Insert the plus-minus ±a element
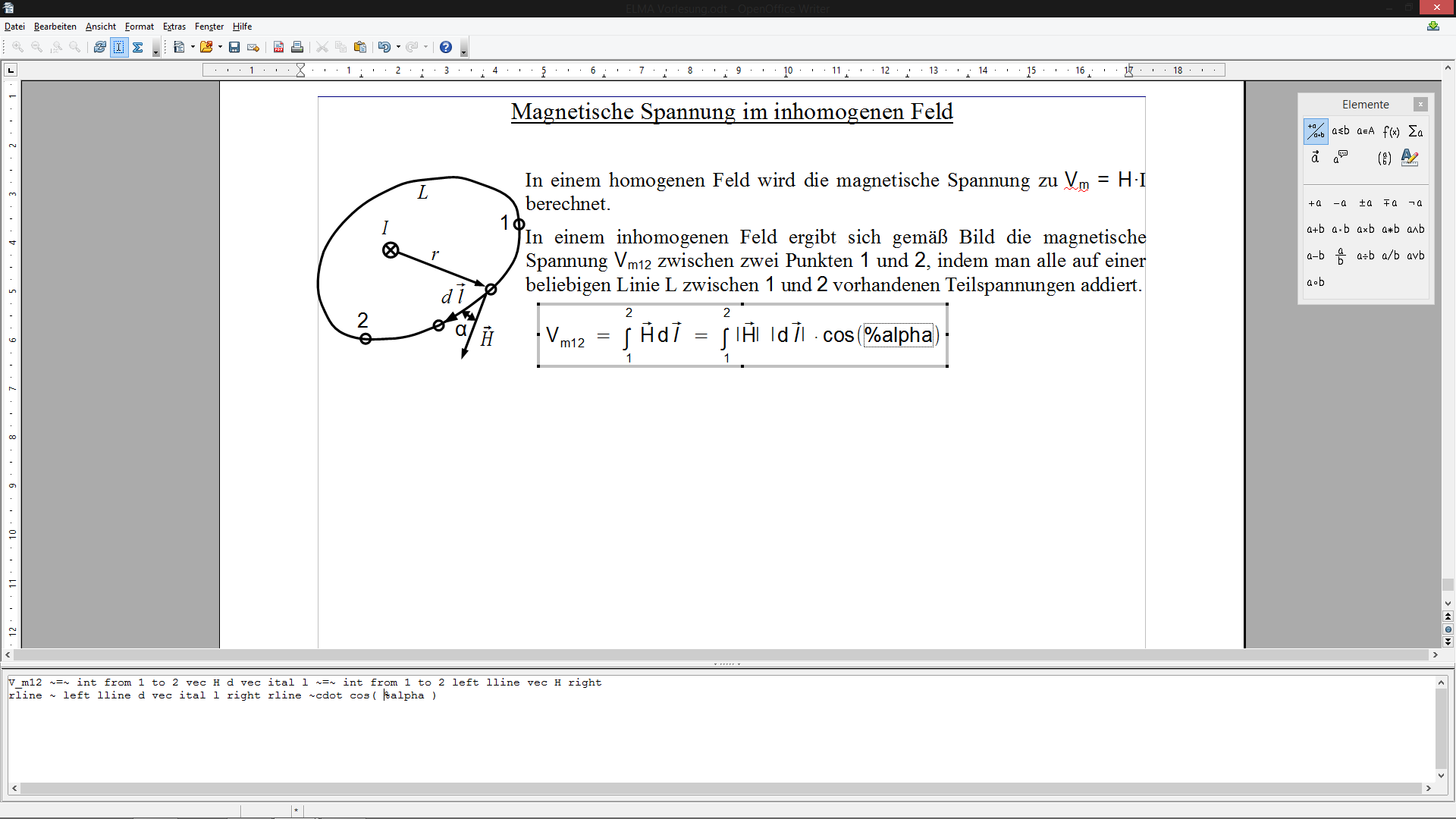The width and height of the screenshot is (1456, 819). tap(1366, 203)
